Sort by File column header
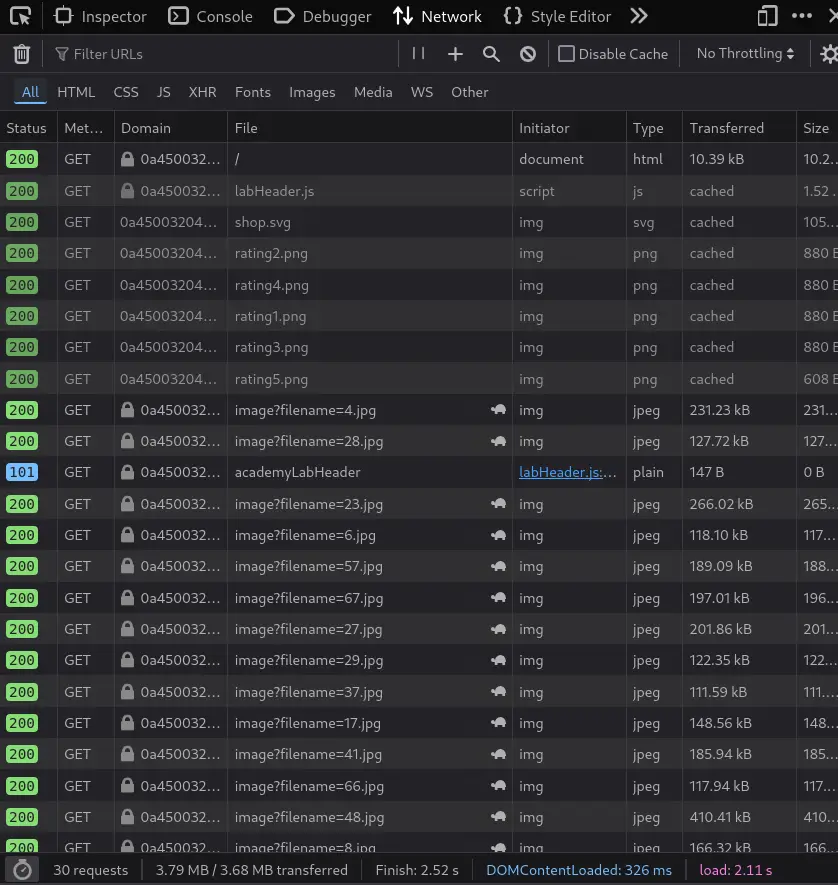Viewport: 838px width, 885px height. point(370,128)
